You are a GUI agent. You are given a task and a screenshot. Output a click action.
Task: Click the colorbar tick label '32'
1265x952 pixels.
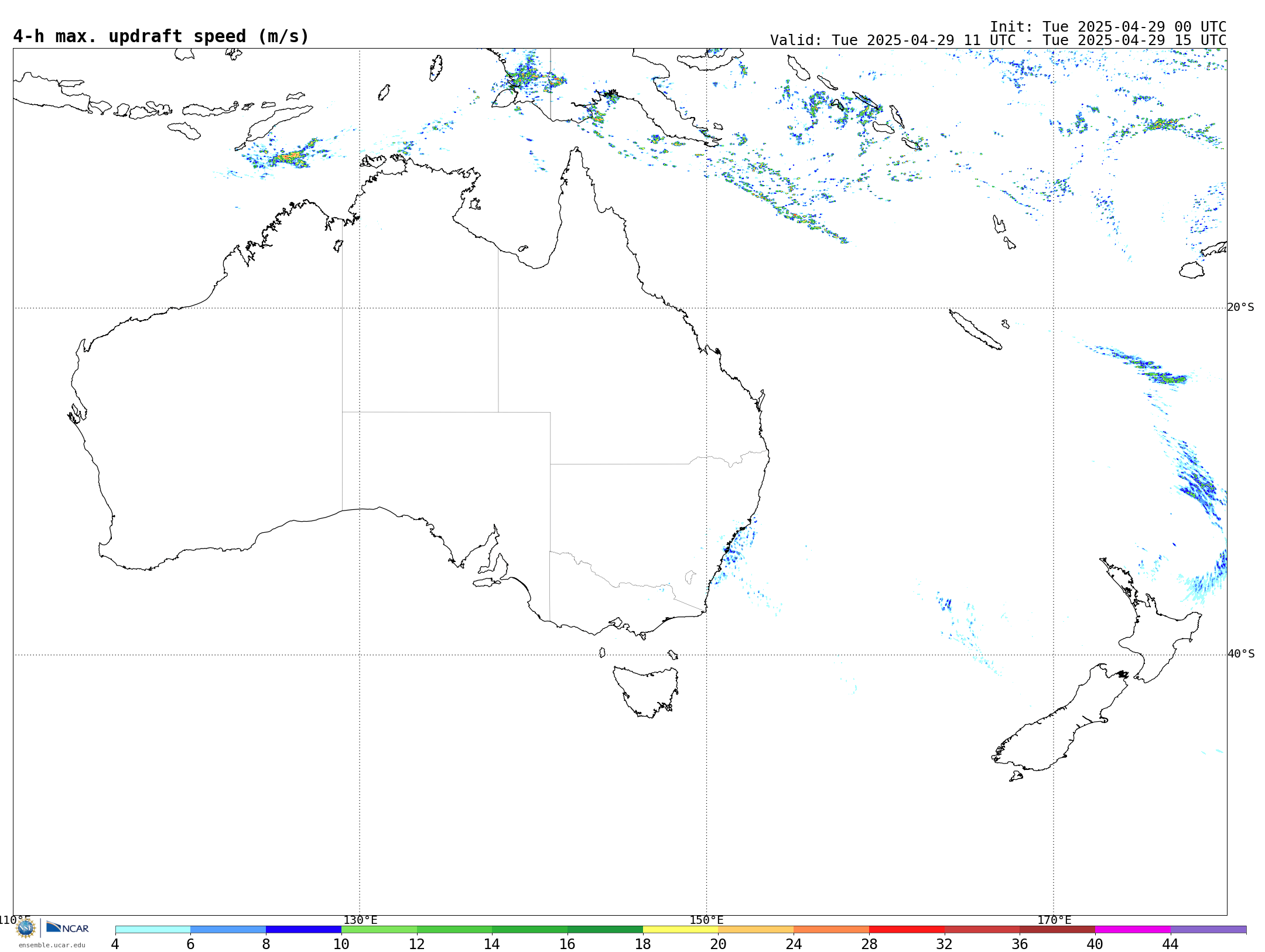(945, 944)
